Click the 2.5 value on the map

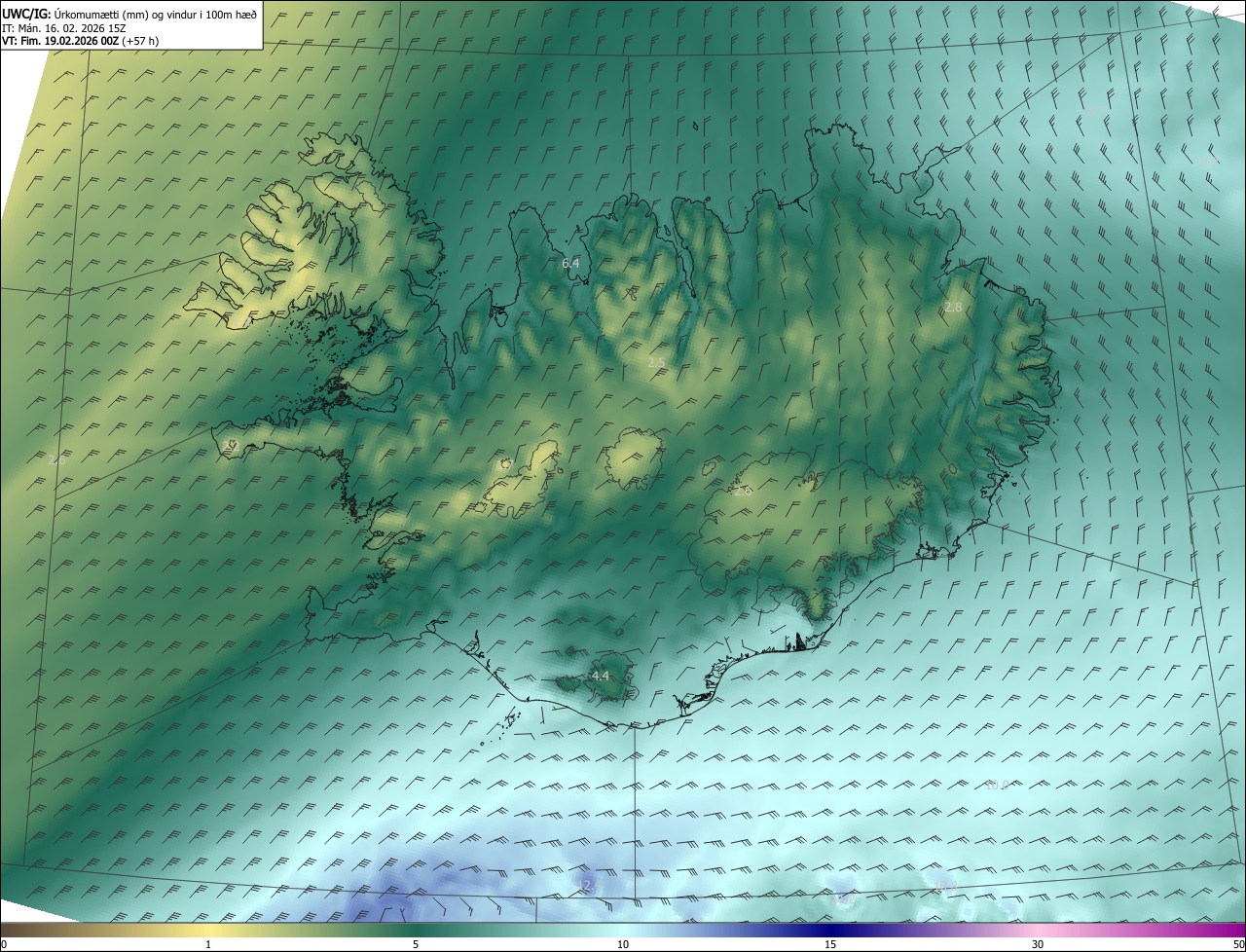pyautogui.click(x=656, y=362)
